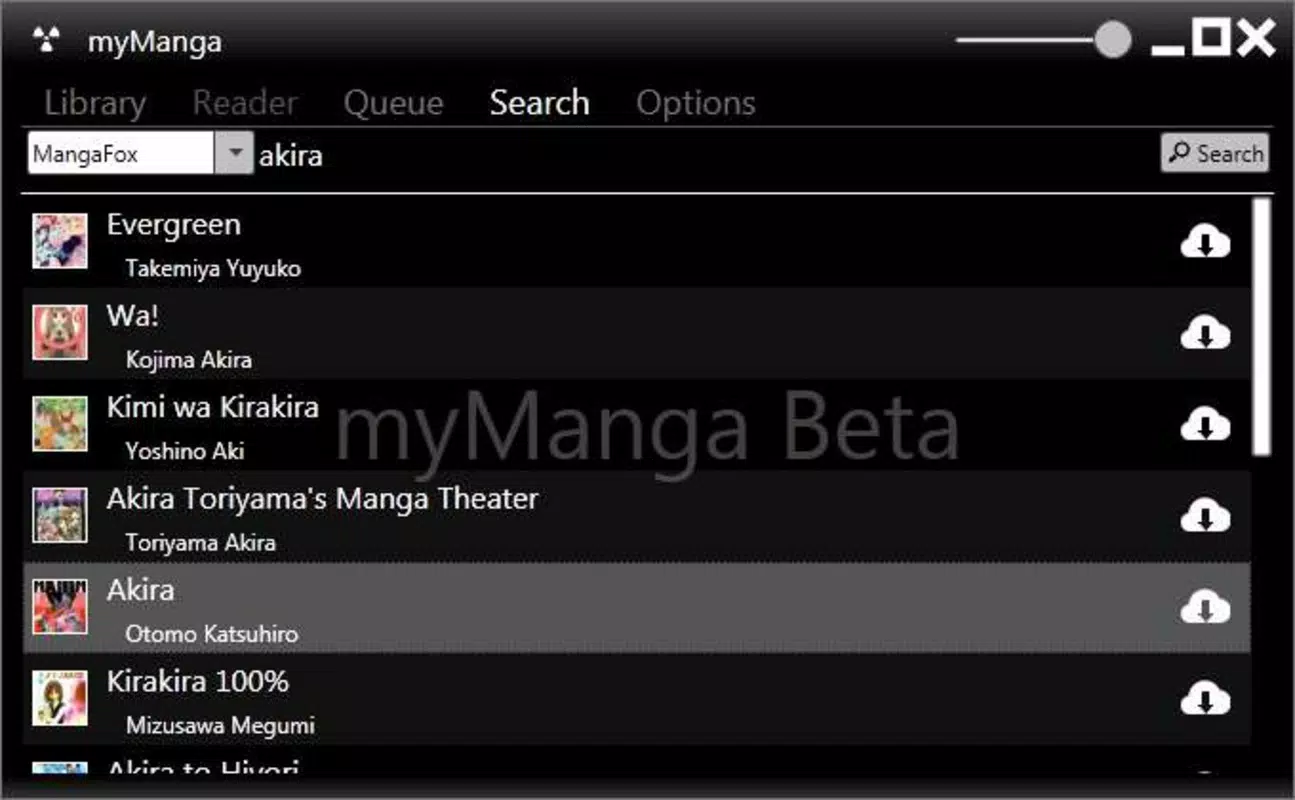Select the Search tab
The image size is (1295, 800).
(x=540, y=103)
